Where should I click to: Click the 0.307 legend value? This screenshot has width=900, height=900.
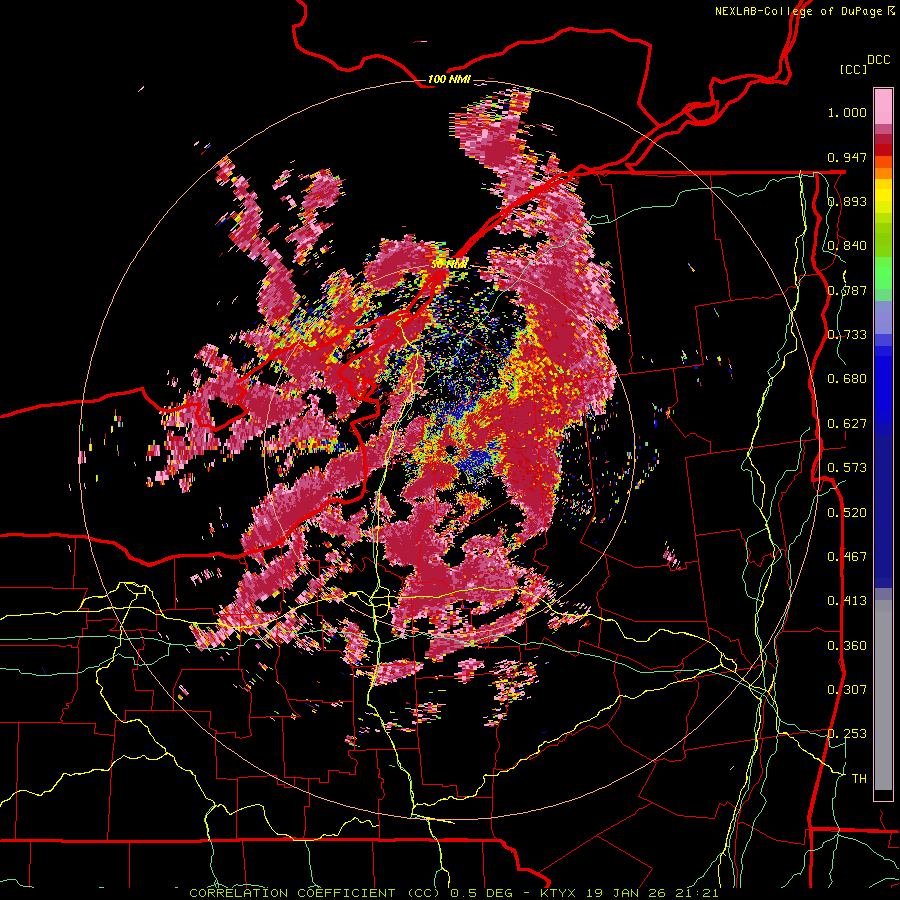tap(847, 690)
